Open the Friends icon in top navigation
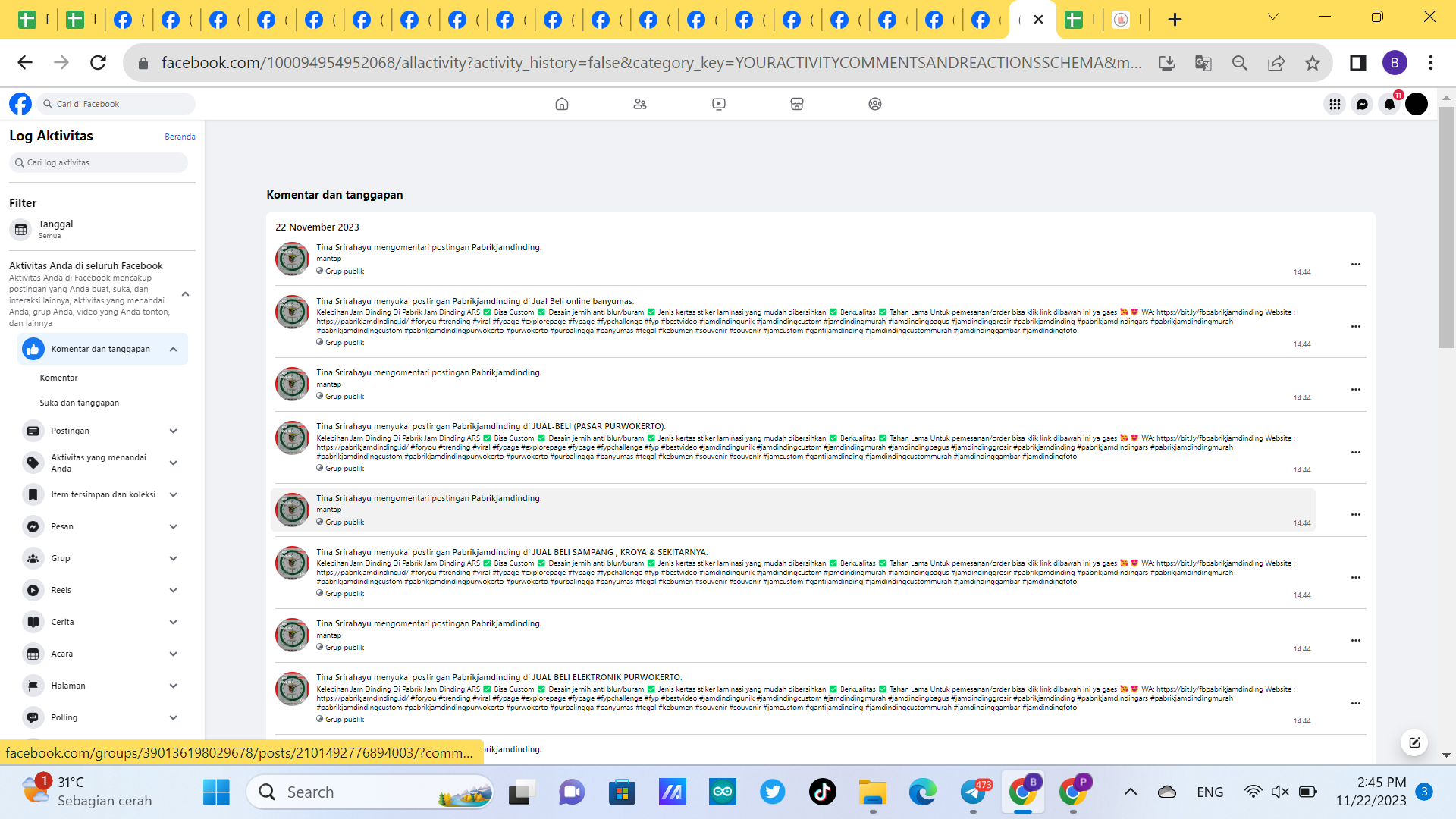This screenshot has width=1456, height=819. click(x=640, y=104)
